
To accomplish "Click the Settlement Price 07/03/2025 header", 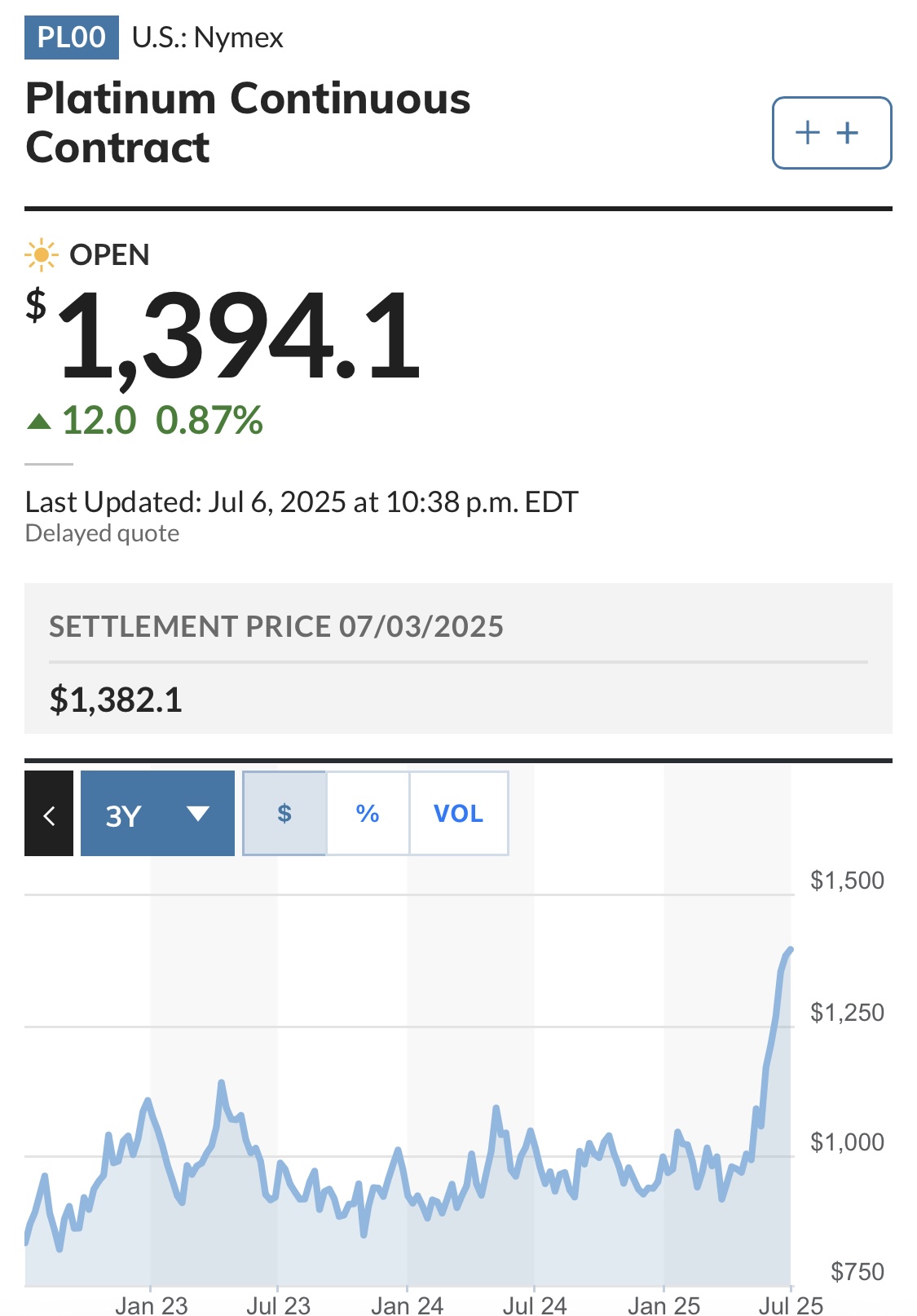I will pyautogui.click(x=276, y=627).
